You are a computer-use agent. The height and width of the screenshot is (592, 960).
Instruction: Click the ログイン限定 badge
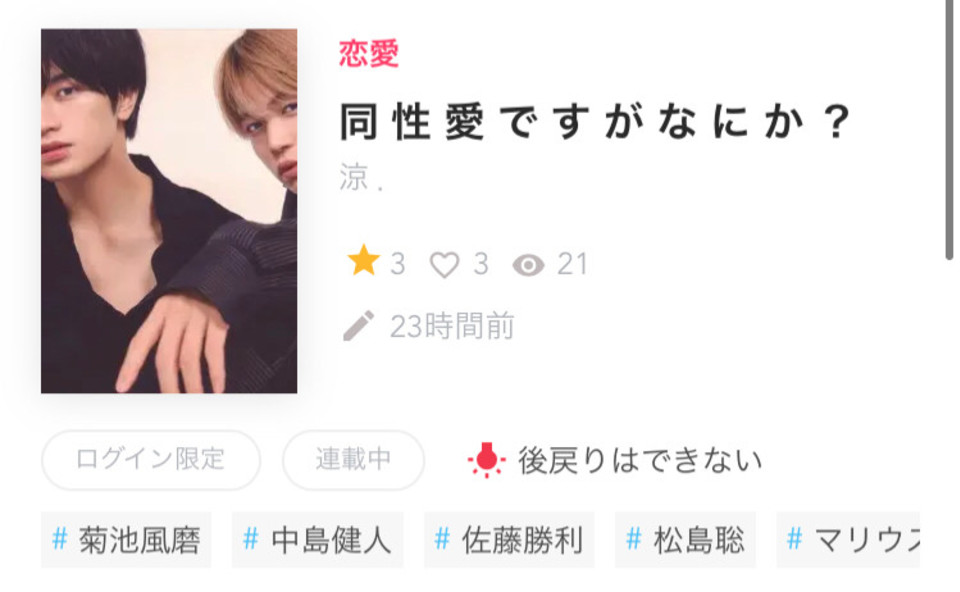pyautogui.click(x=151, y=460)
